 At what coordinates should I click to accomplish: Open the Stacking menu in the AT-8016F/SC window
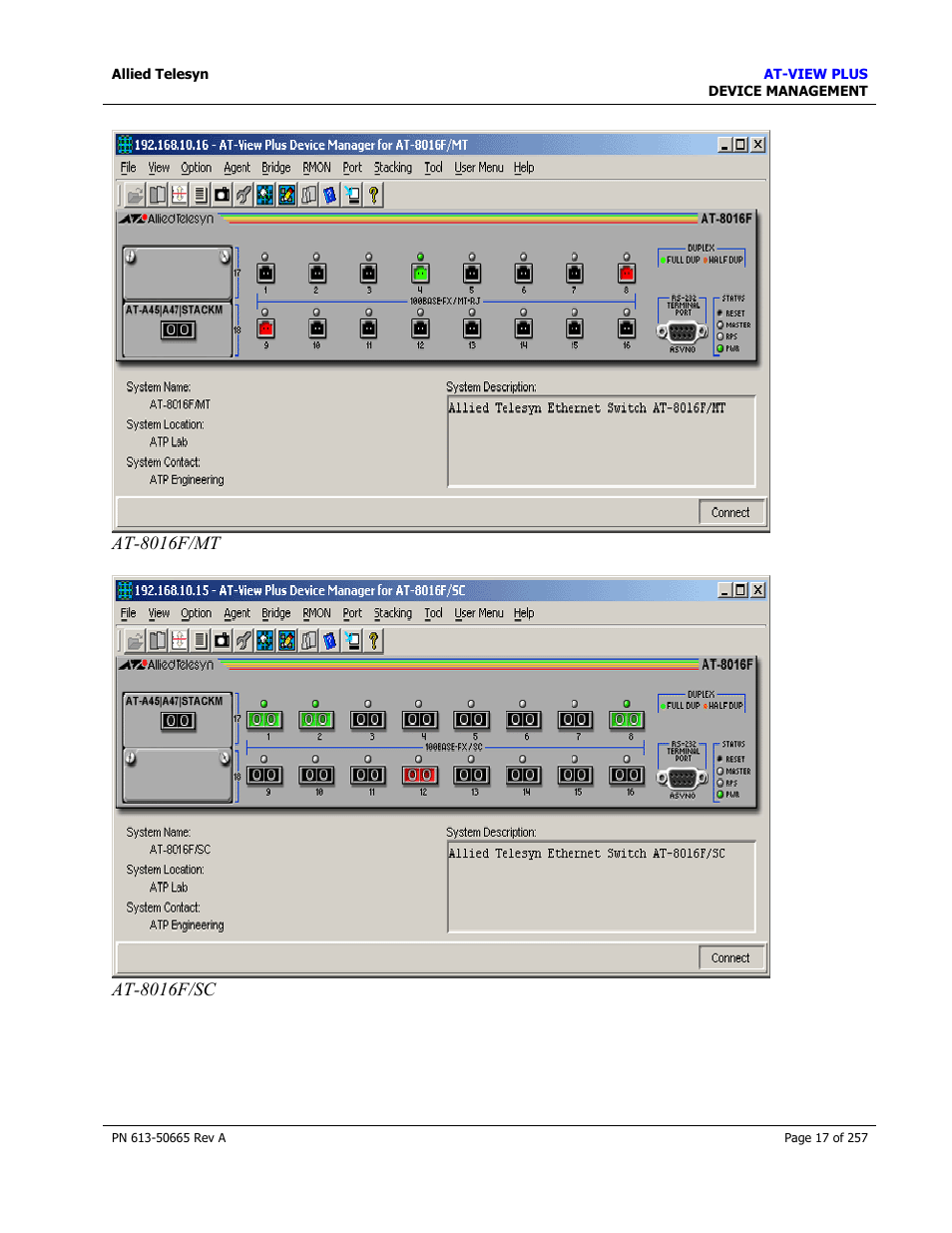pos(393,613)
